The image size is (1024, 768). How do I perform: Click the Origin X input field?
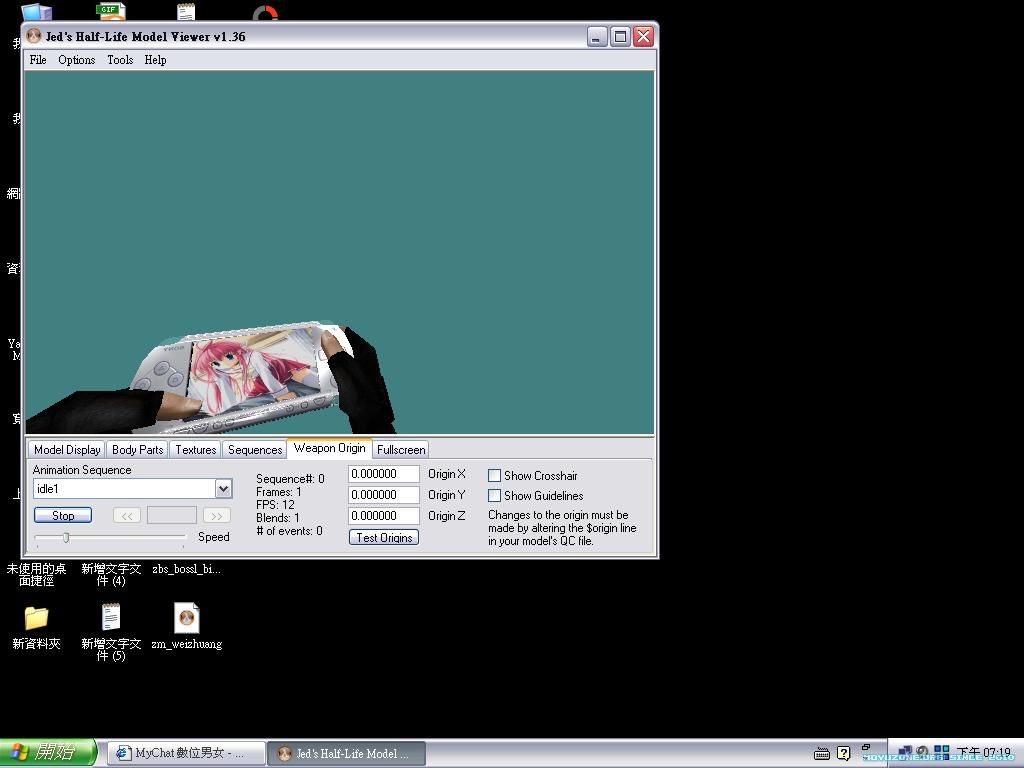coord(383,474)
